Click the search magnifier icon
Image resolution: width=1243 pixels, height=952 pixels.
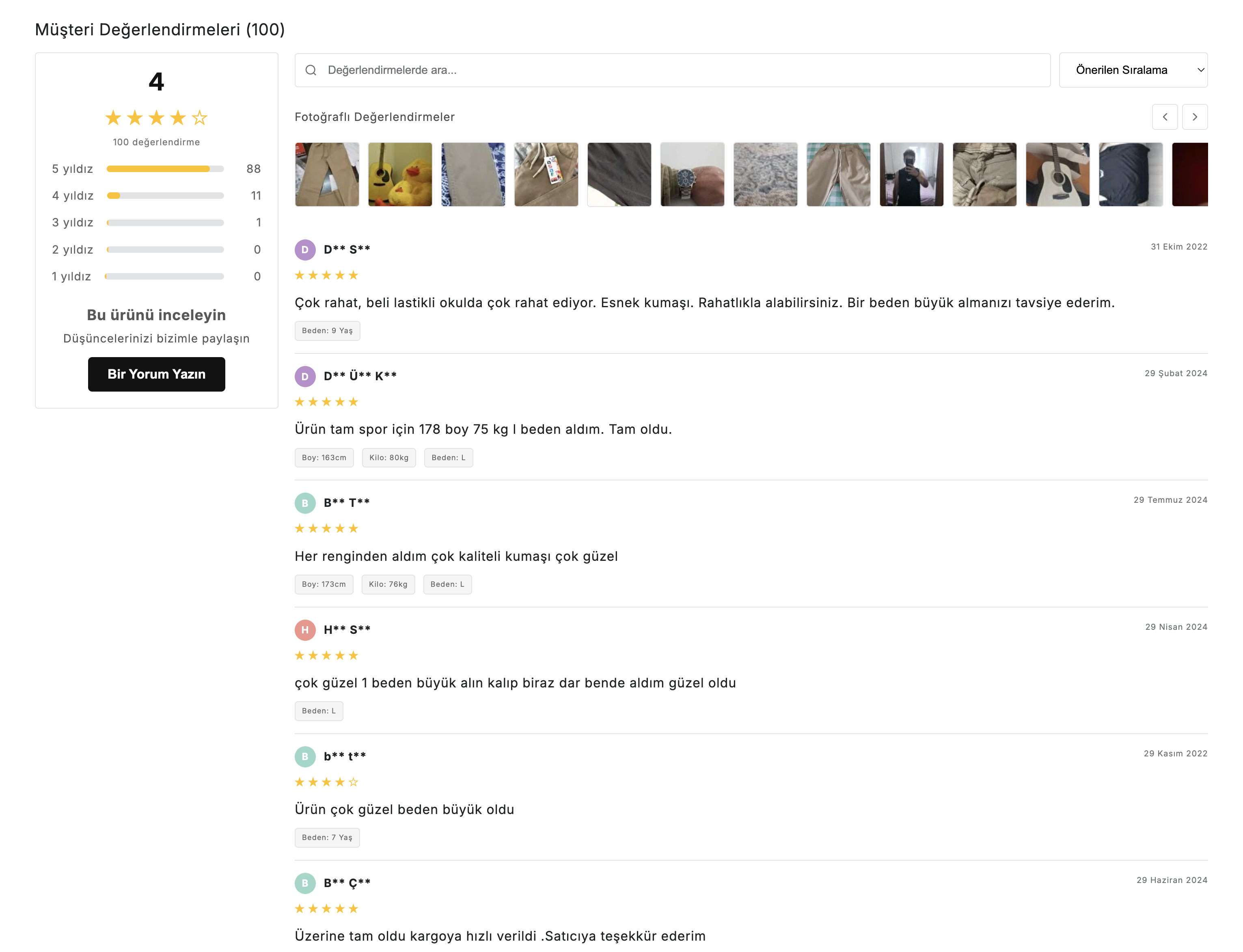tap(311, 70)
